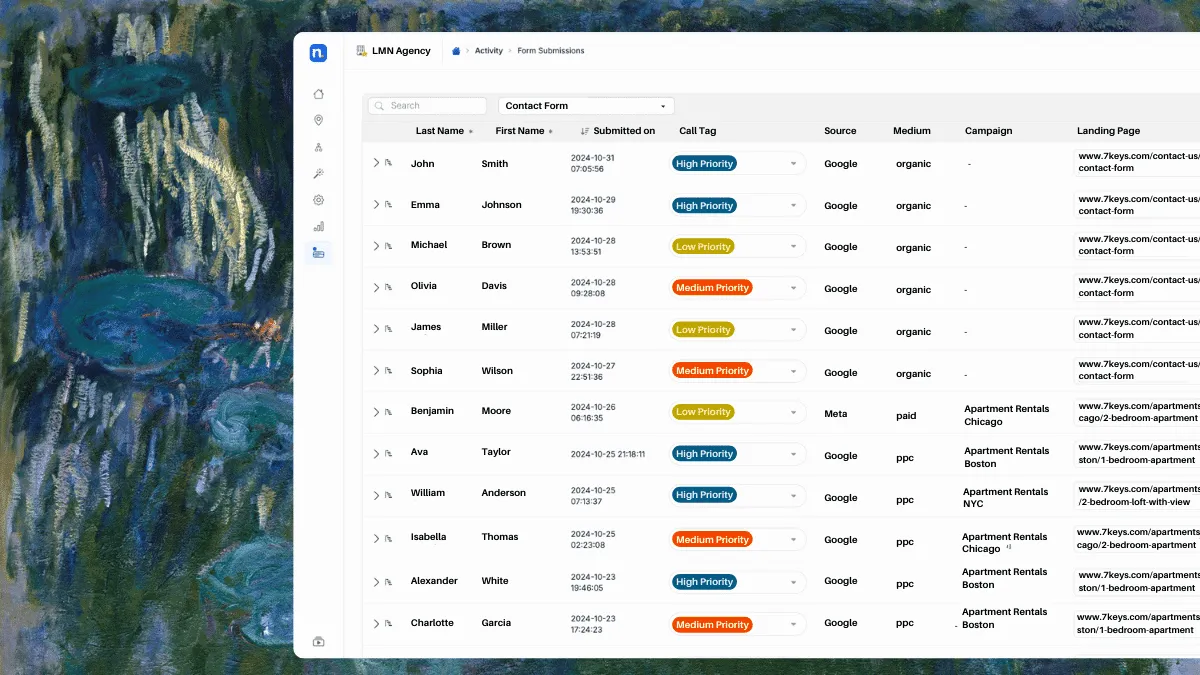Click the Medium column header
The width and height of the screenshot is (1200, 675).
coord(912,131)
